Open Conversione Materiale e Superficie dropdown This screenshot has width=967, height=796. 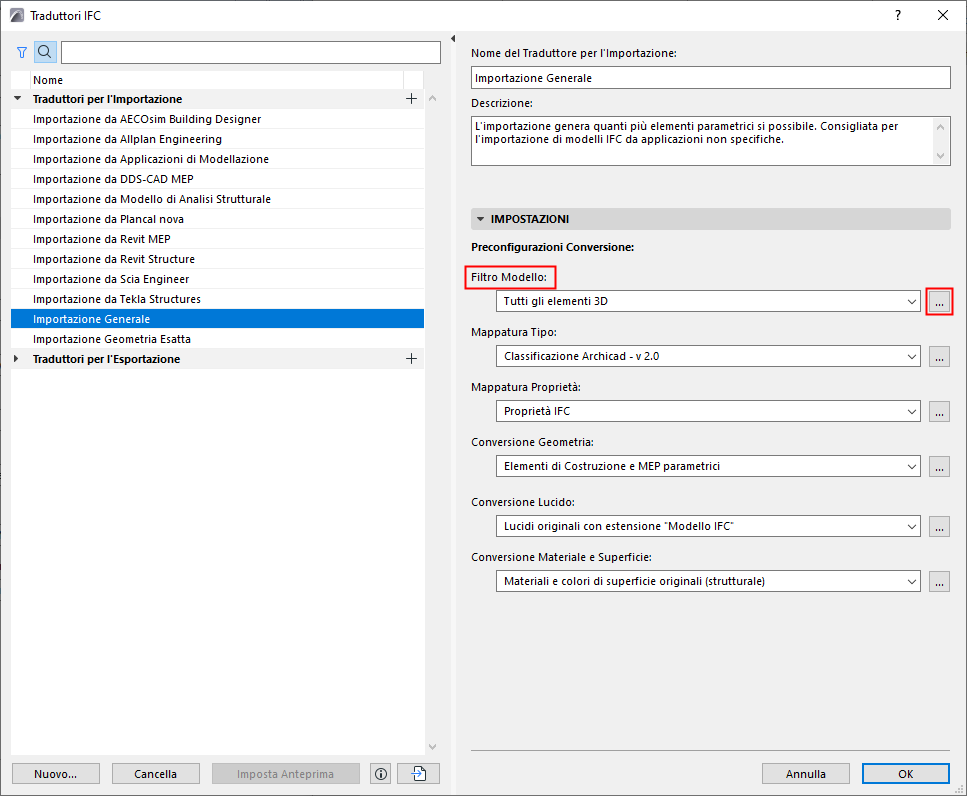(x=708, y=581)
